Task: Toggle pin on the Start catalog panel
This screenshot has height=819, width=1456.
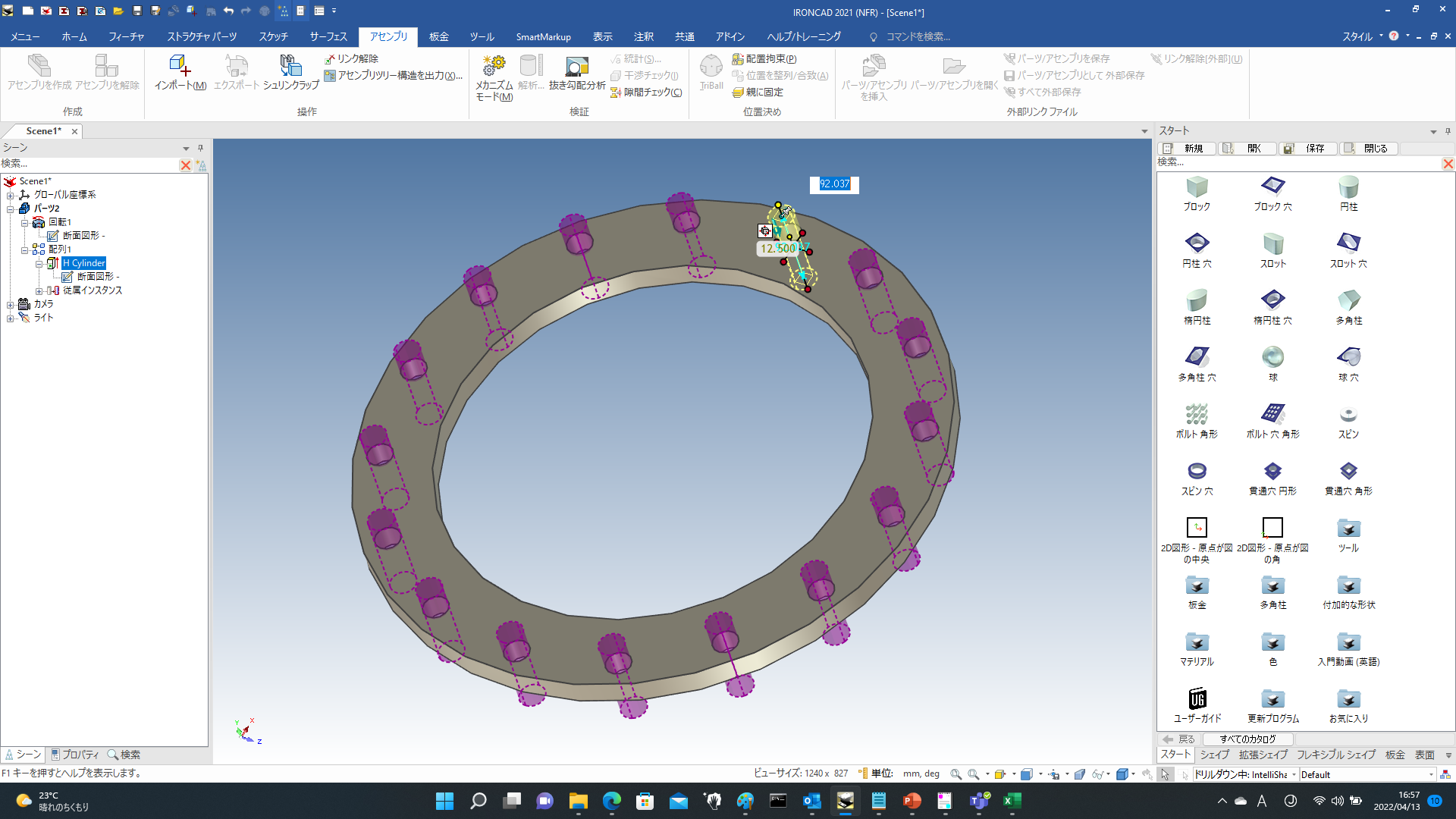Action: [1448, 131]
